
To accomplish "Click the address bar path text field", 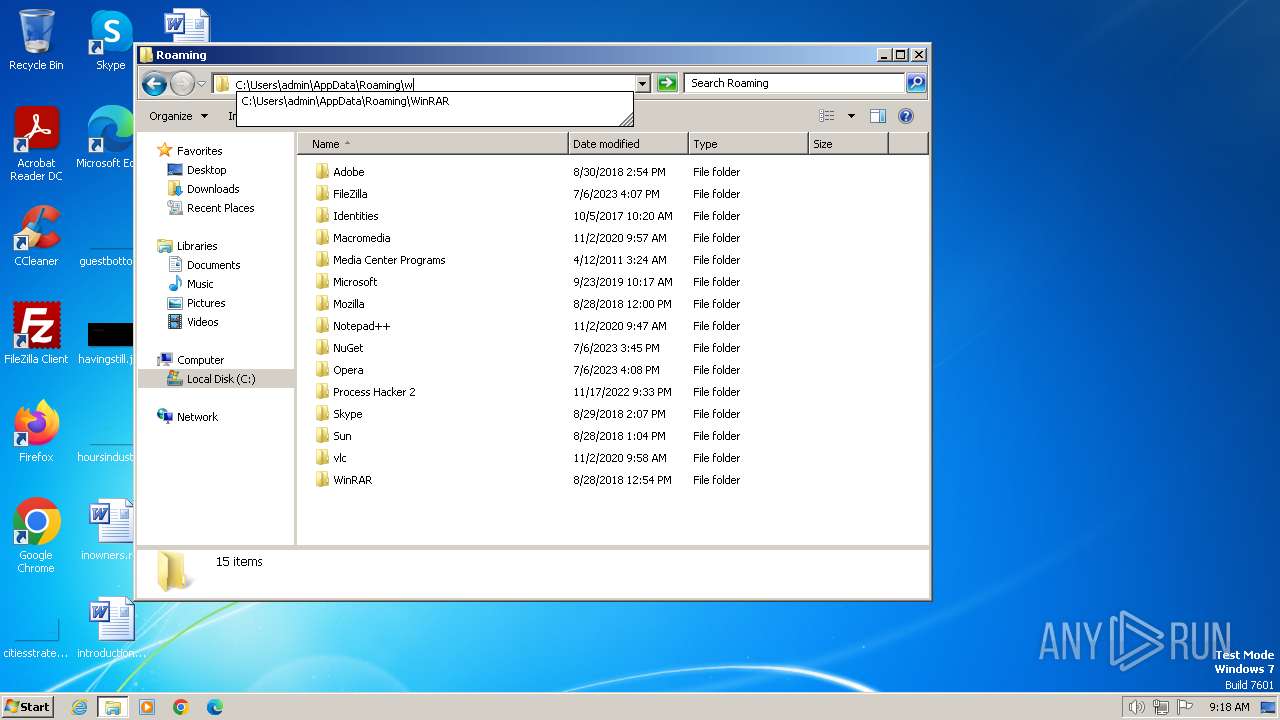I will point(425,84).
